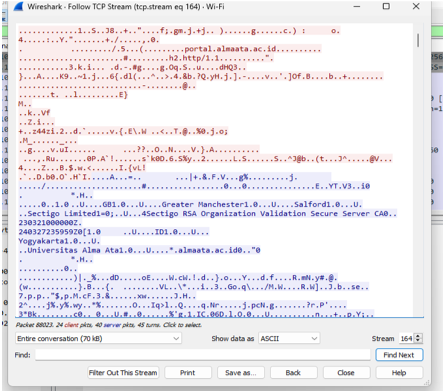The width and height of the screenshot is (443, 391).
Task: Click the Yogyakarta1.0...U. text line
Action: [x=59, y=241]
